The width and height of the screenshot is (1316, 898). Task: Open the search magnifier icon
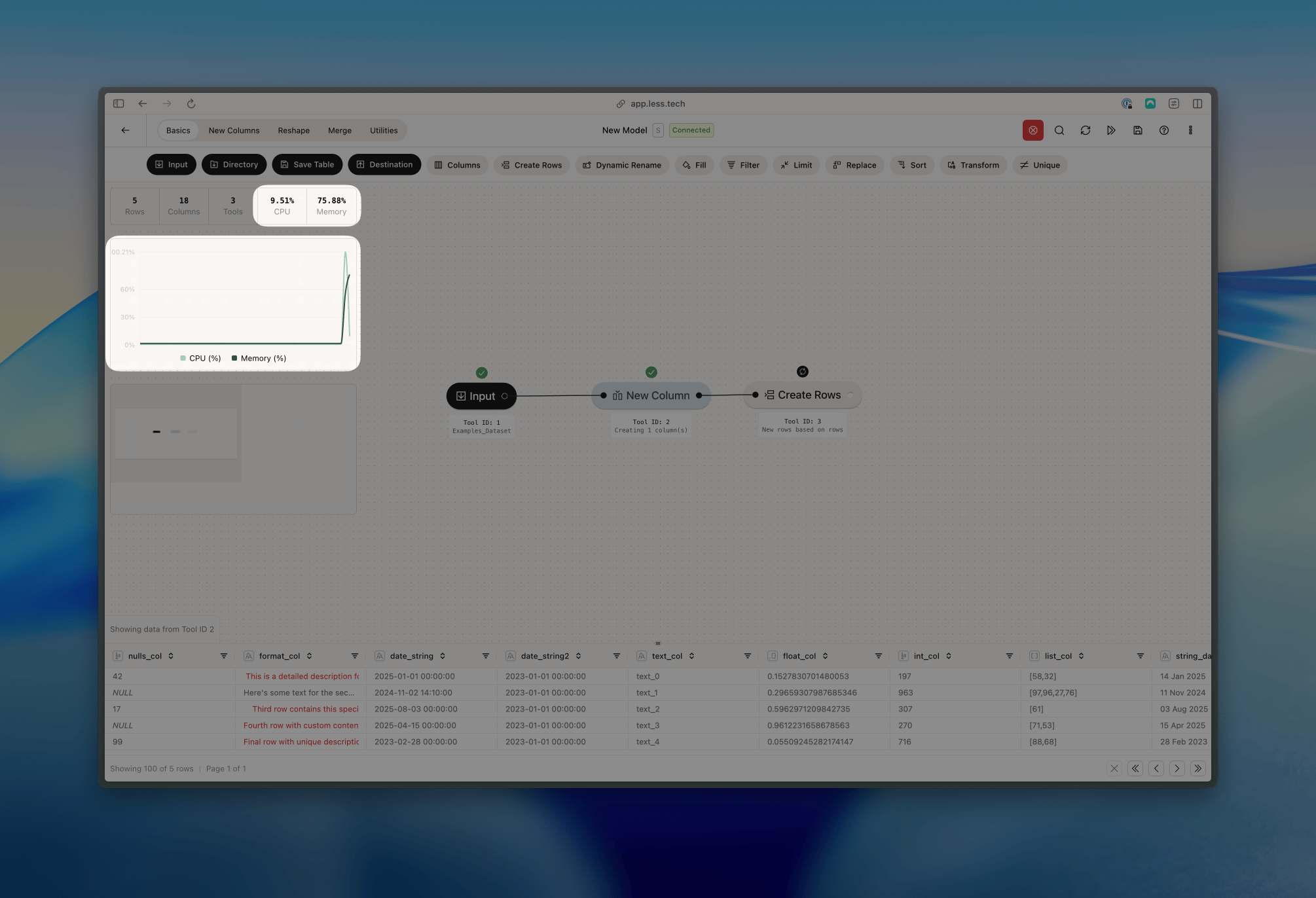pyautogui.click(x=1059, y=130)
